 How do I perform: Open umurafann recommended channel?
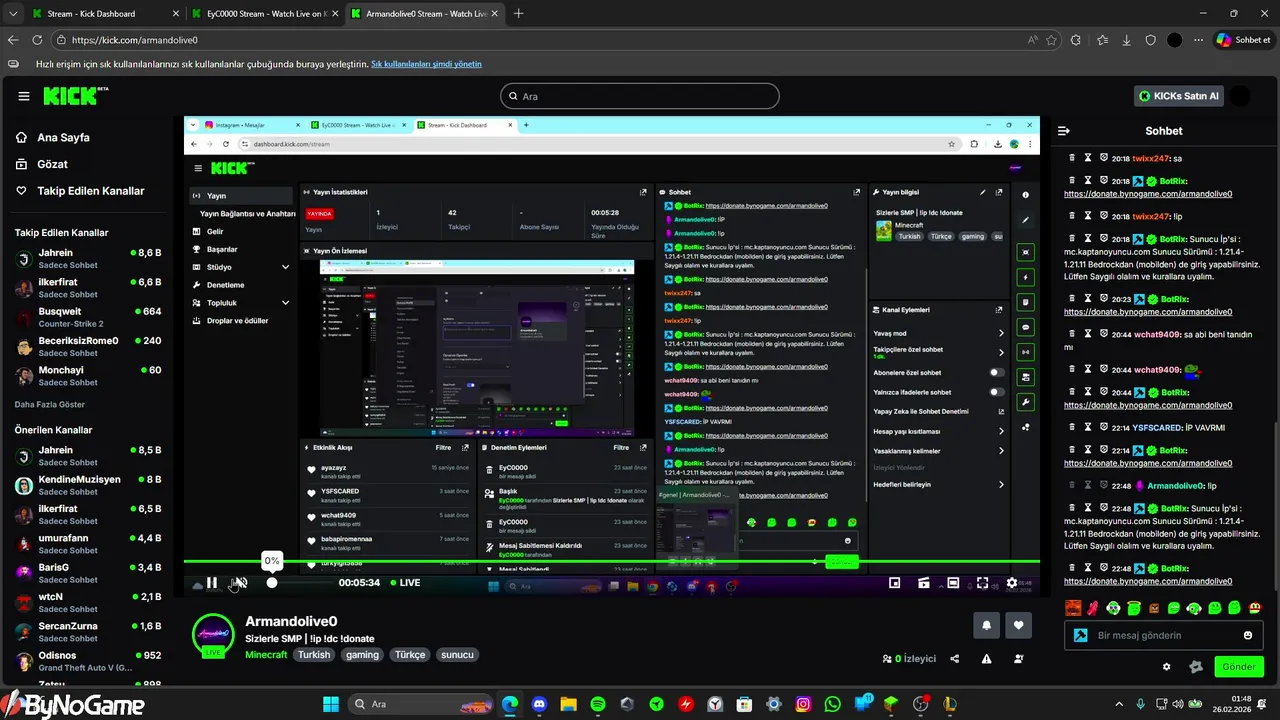88,543
